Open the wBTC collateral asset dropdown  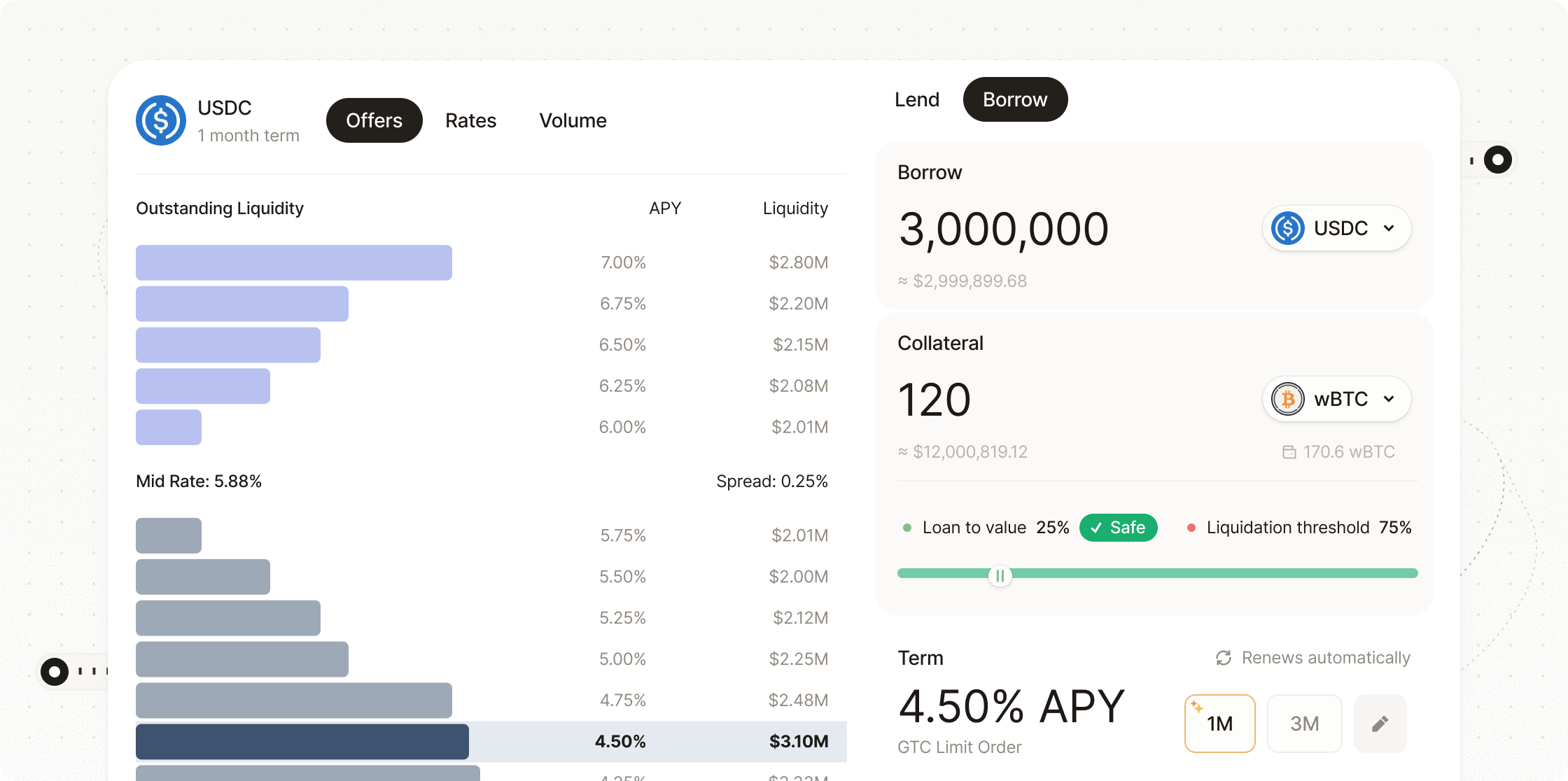point(1336,399)
